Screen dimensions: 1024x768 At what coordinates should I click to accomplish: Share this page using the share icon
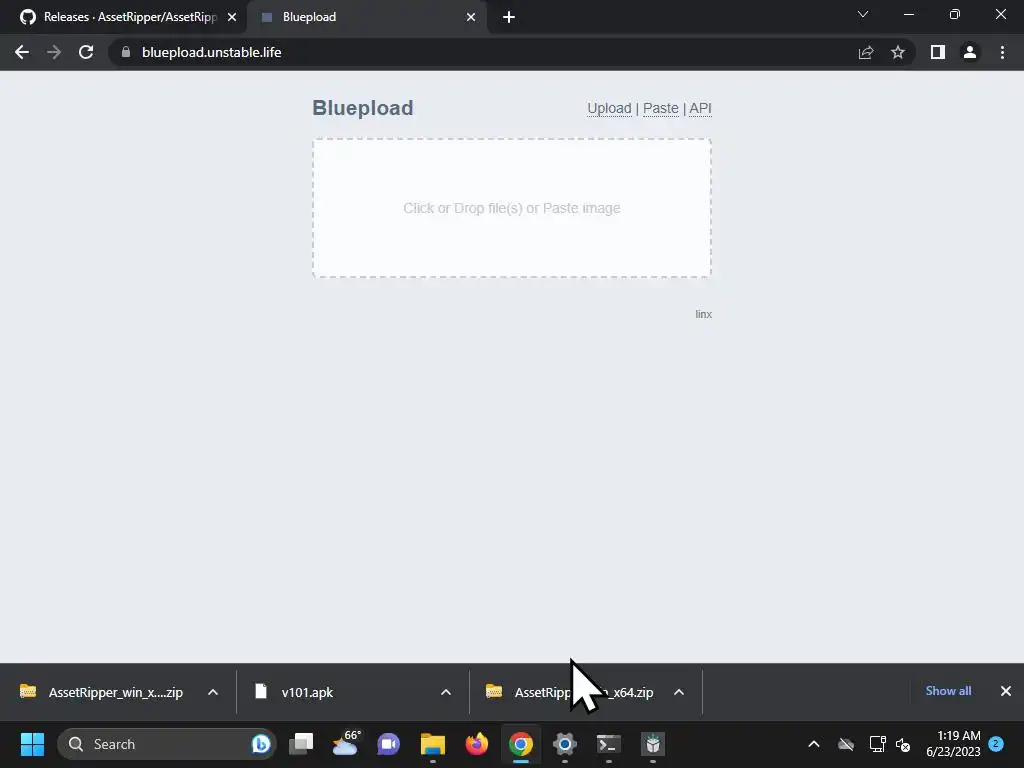tap(866, 52)
